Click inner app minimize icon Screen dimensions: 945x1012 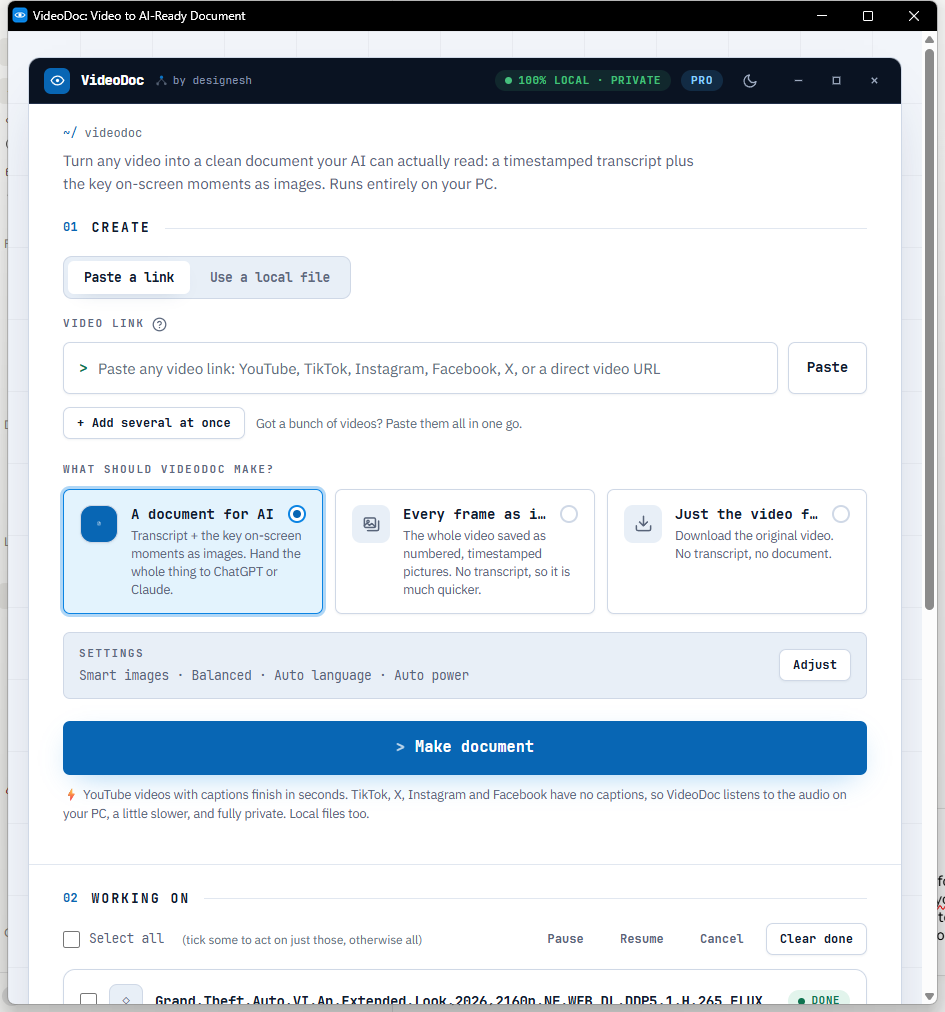798,81
